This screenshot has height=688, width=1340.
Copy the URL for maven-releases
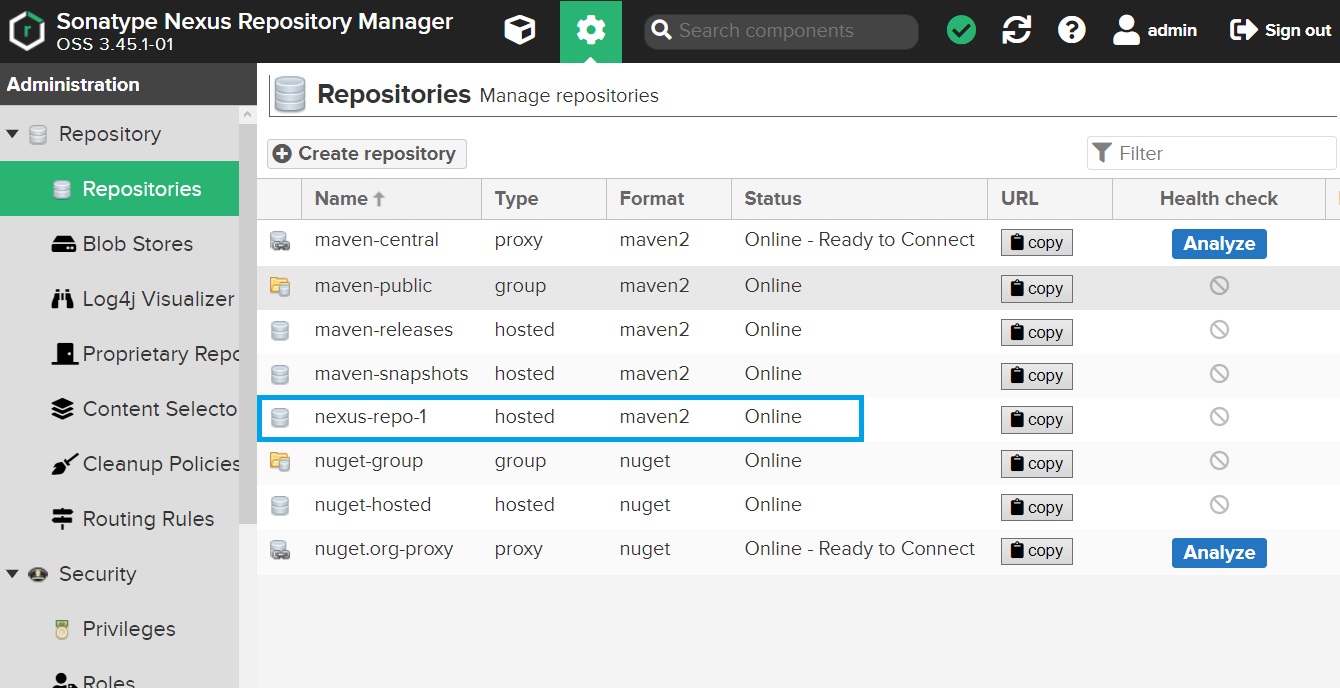[1037, 332]
